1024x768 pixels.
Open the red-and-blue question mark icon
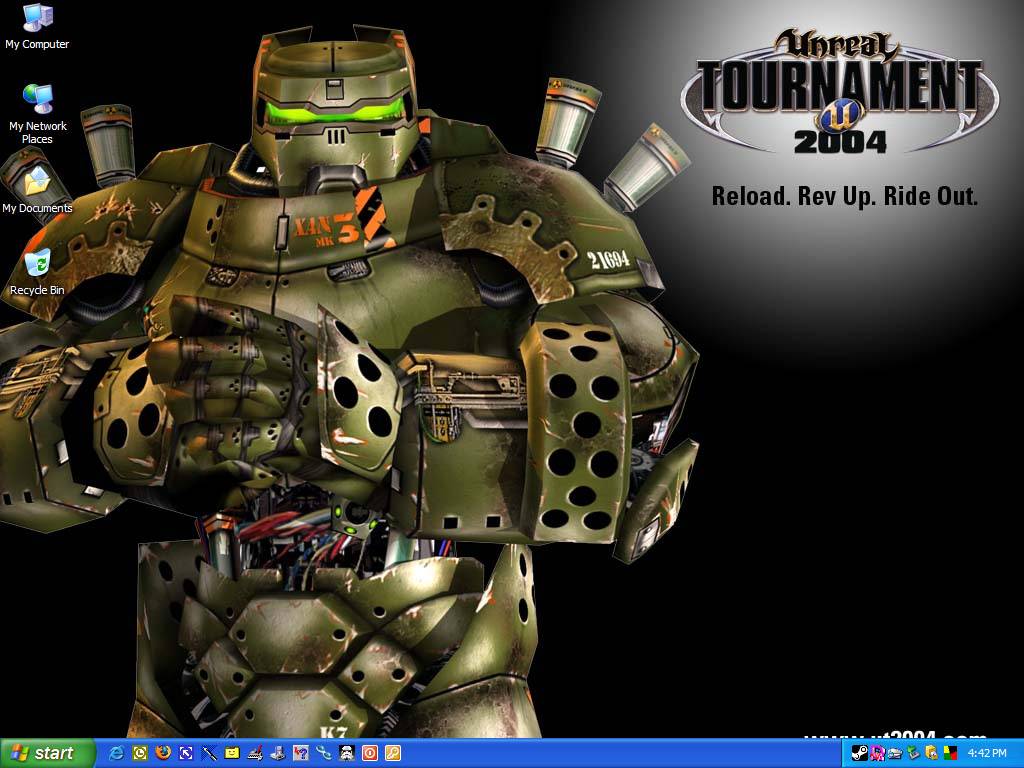(x=300, y=753)
